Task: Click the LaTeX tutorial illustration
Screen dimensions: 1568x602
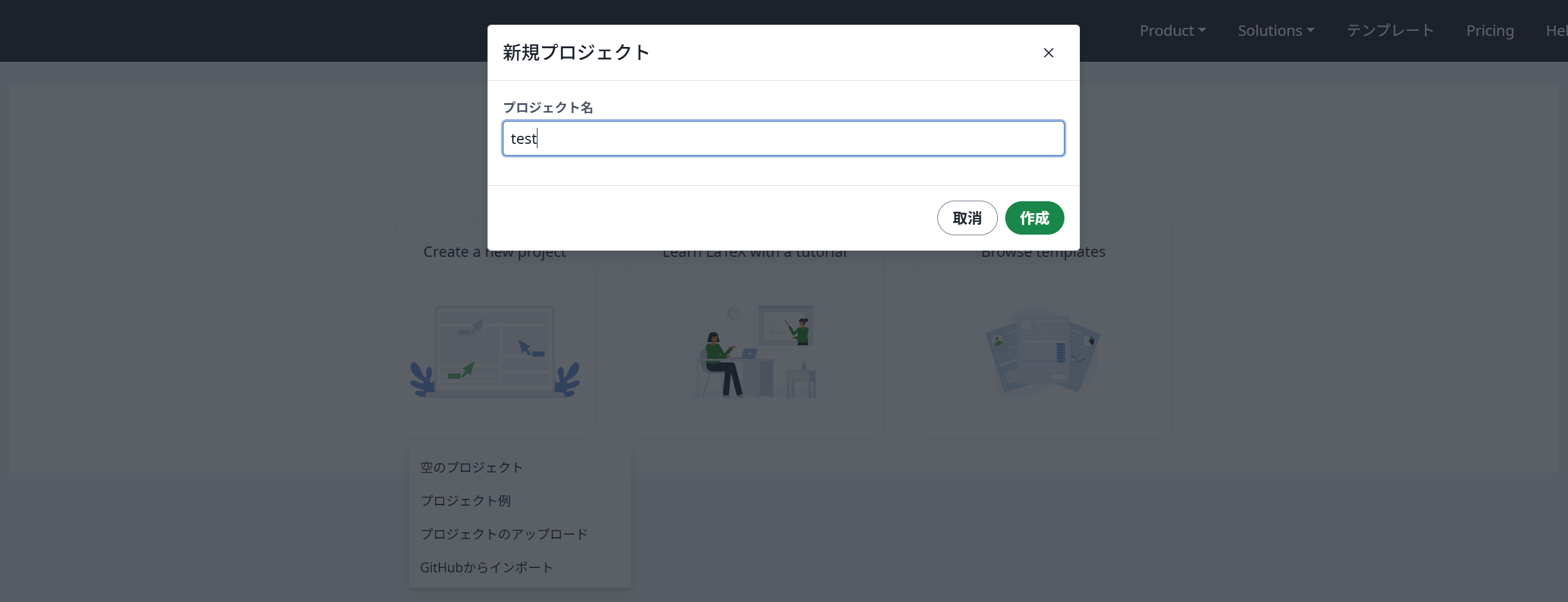Action: tap(754, 351)
